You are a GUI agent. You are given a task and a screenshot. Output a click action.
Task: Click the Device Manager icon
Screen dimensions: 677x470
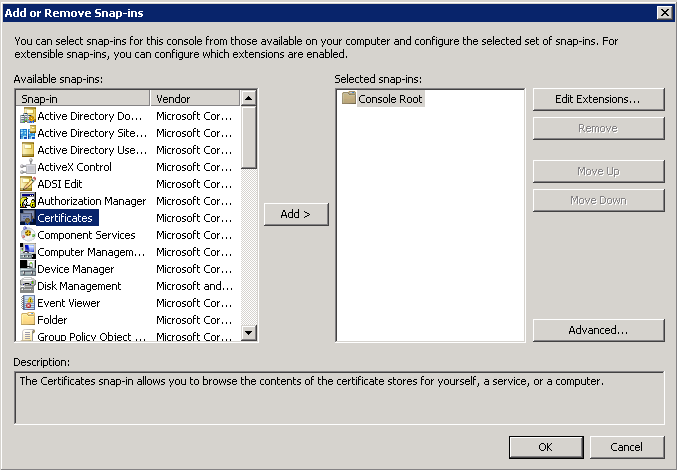pyautogui.click(x=28, y=269)
